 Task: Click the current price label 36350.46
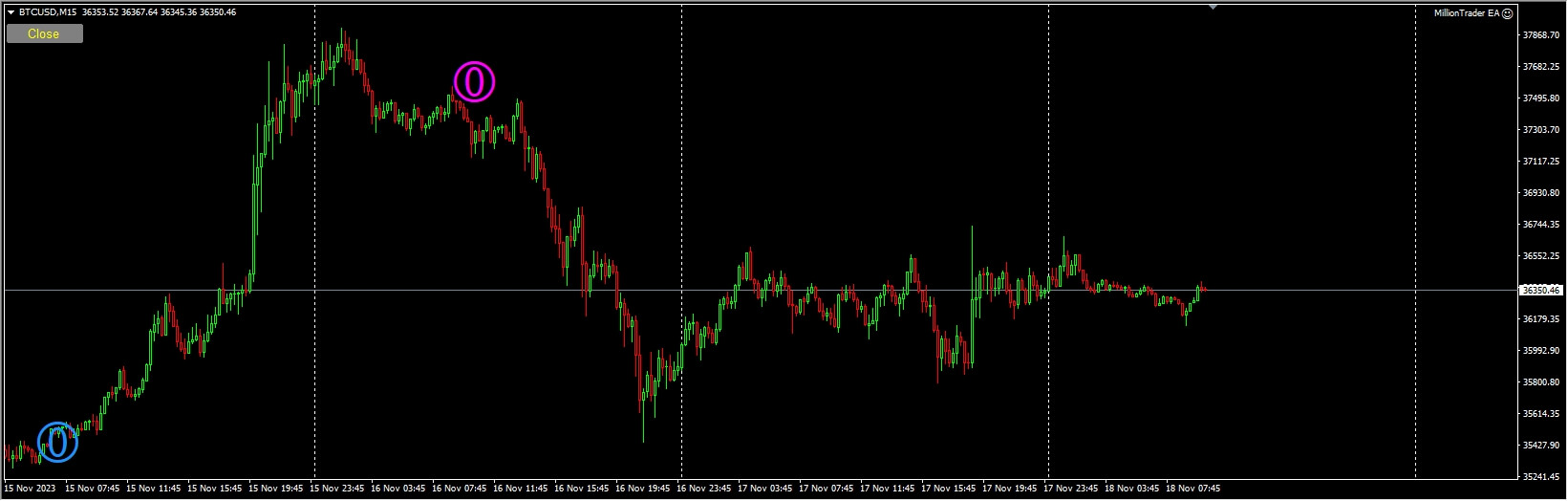click(1540, 290)
